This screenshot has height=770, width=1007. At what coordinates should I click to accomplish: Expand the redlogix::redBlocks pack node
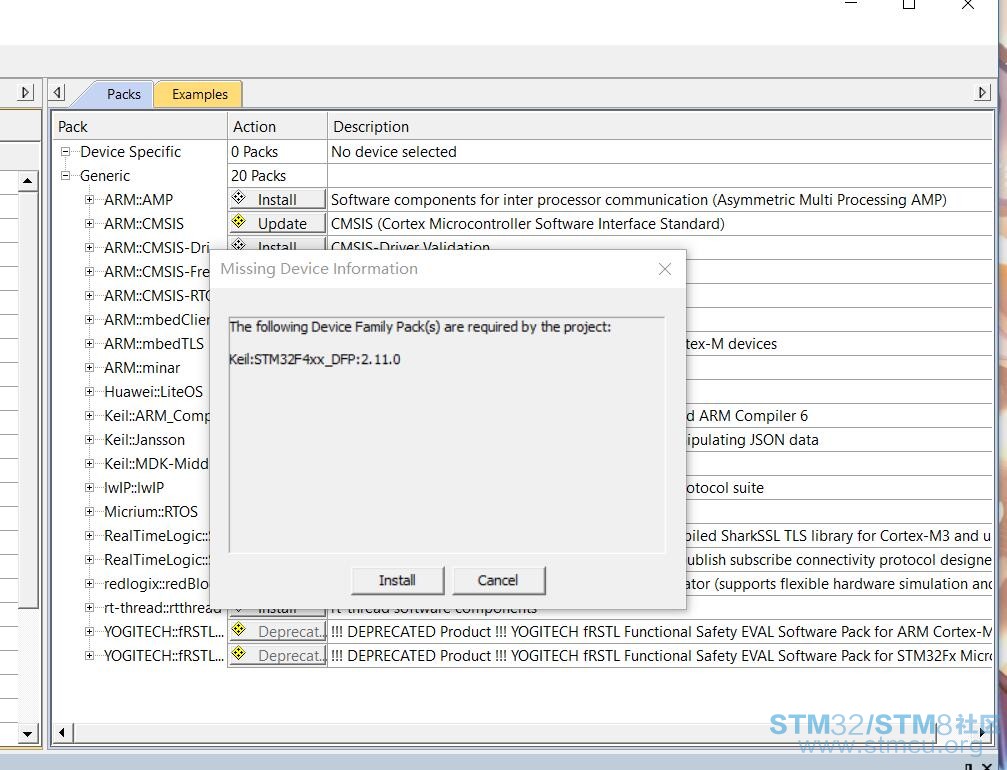pos(89,584)
